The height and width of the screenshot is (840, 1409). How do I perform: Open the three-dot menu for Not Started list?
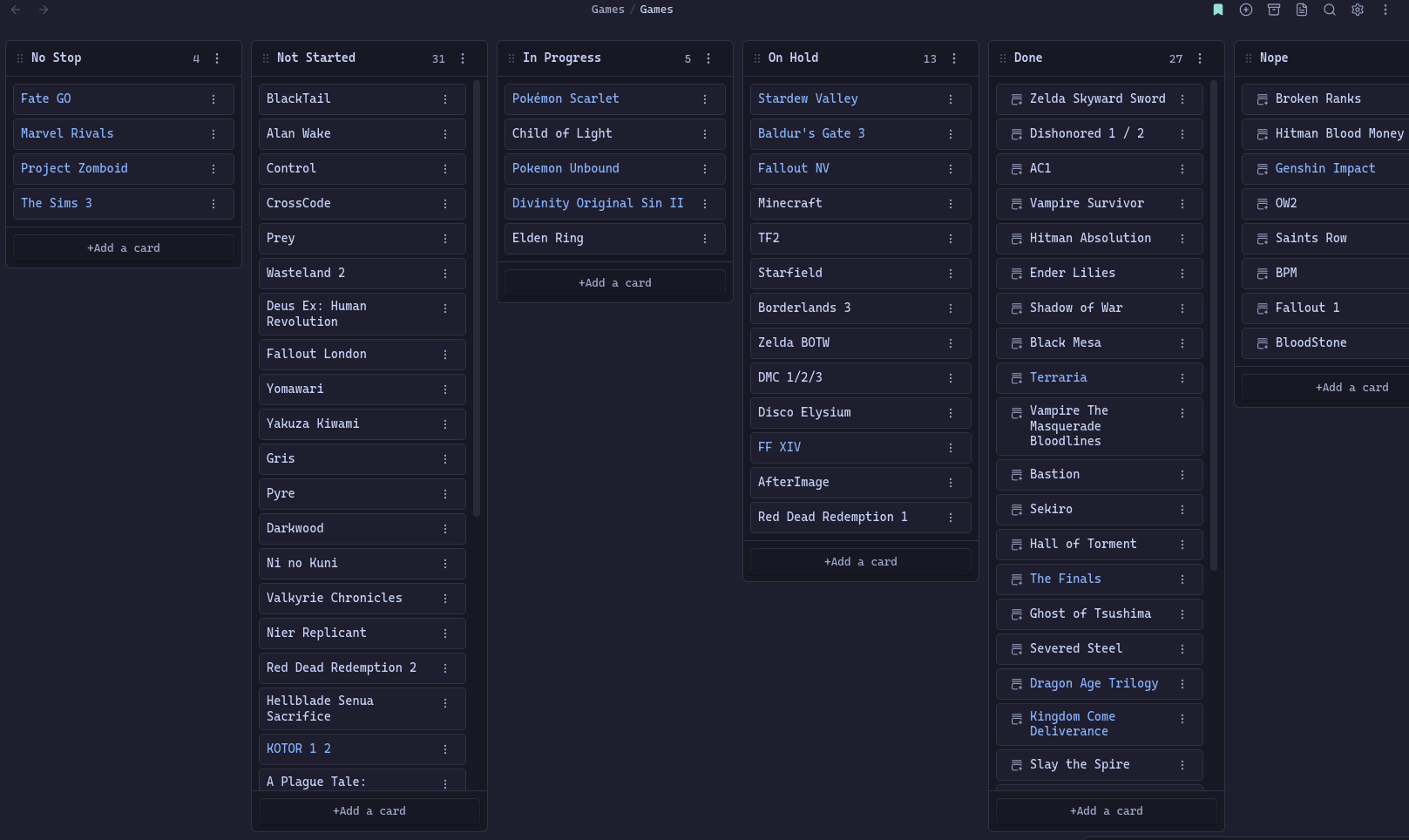coord(463,58)
